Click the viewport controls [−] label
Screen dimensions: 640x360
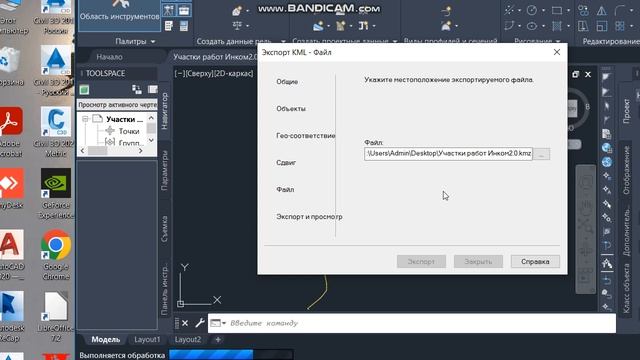[x=180, y=73]
